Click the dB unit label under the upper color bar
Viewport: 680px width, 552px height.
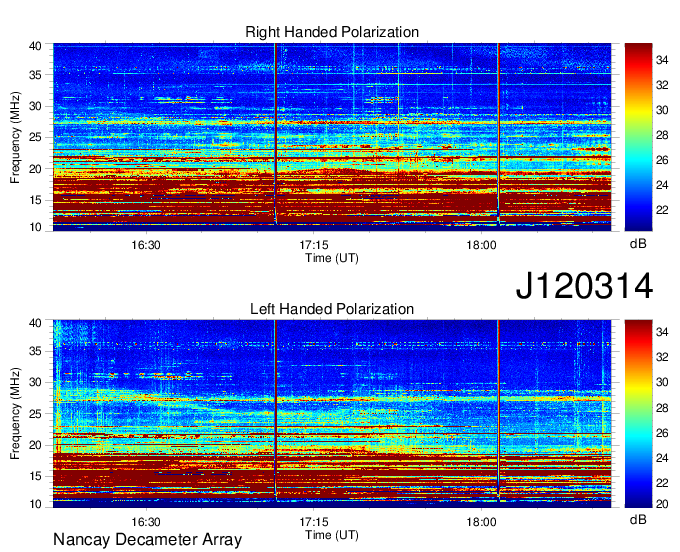638,244
